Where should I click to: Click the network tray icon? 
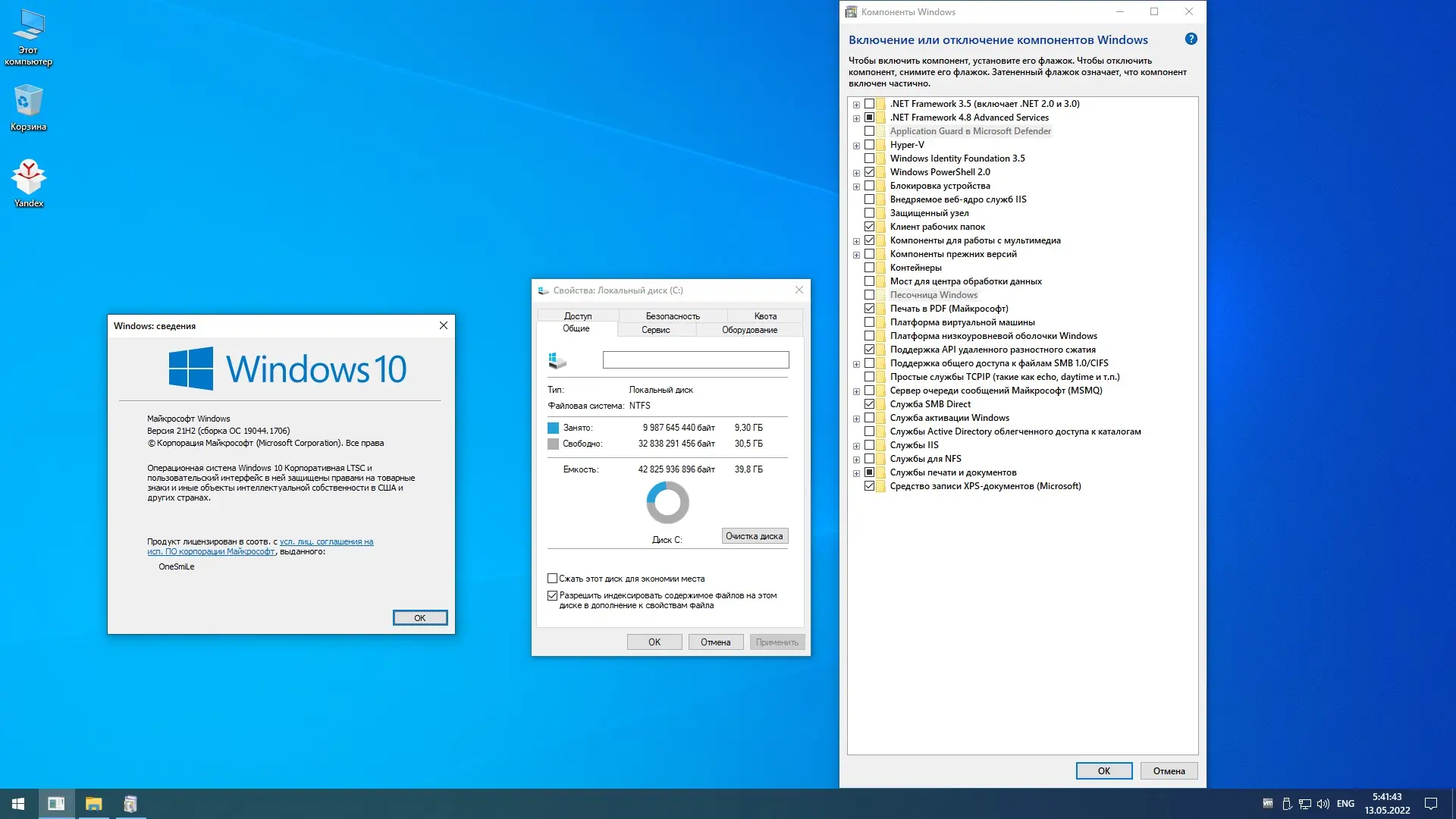(x=1305, y=804)
